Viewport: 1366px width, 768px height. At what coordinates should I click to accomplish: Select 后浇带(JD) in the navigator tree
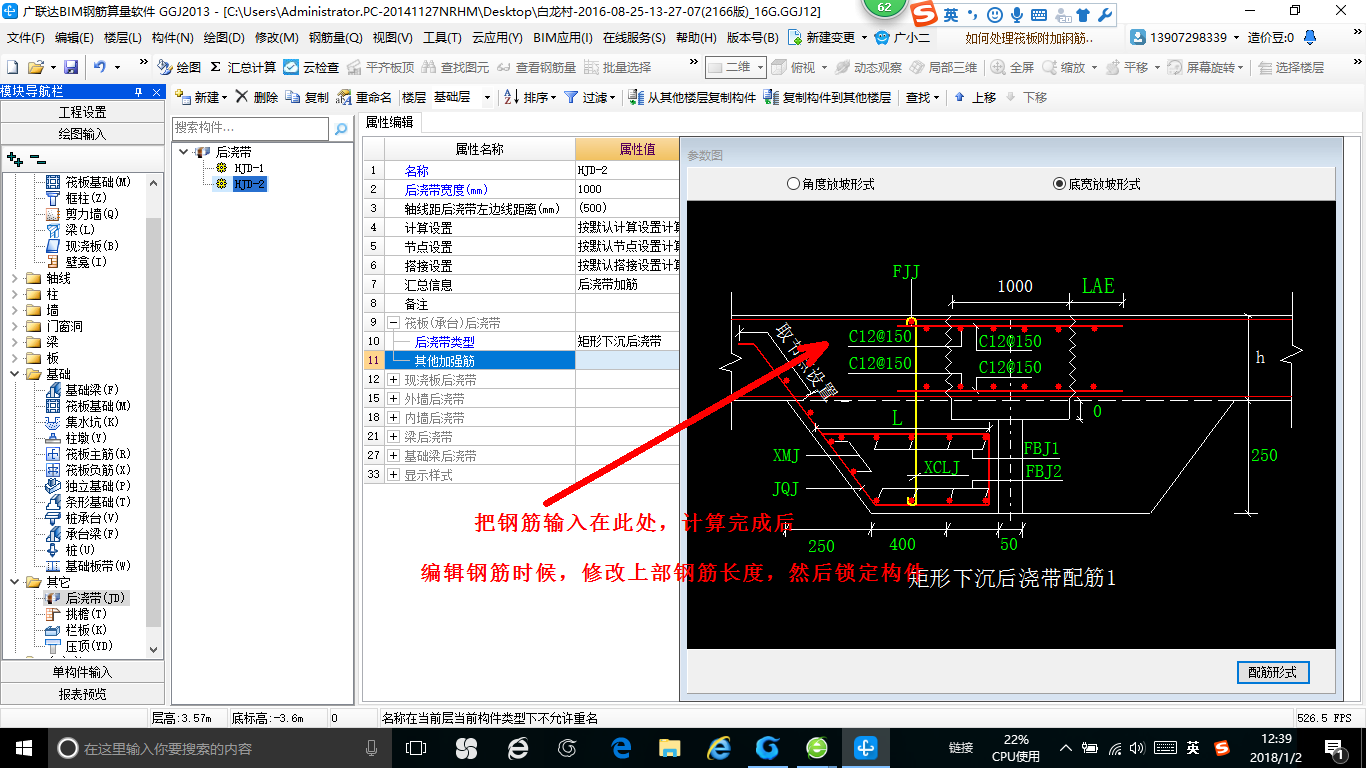coord(88,598)
